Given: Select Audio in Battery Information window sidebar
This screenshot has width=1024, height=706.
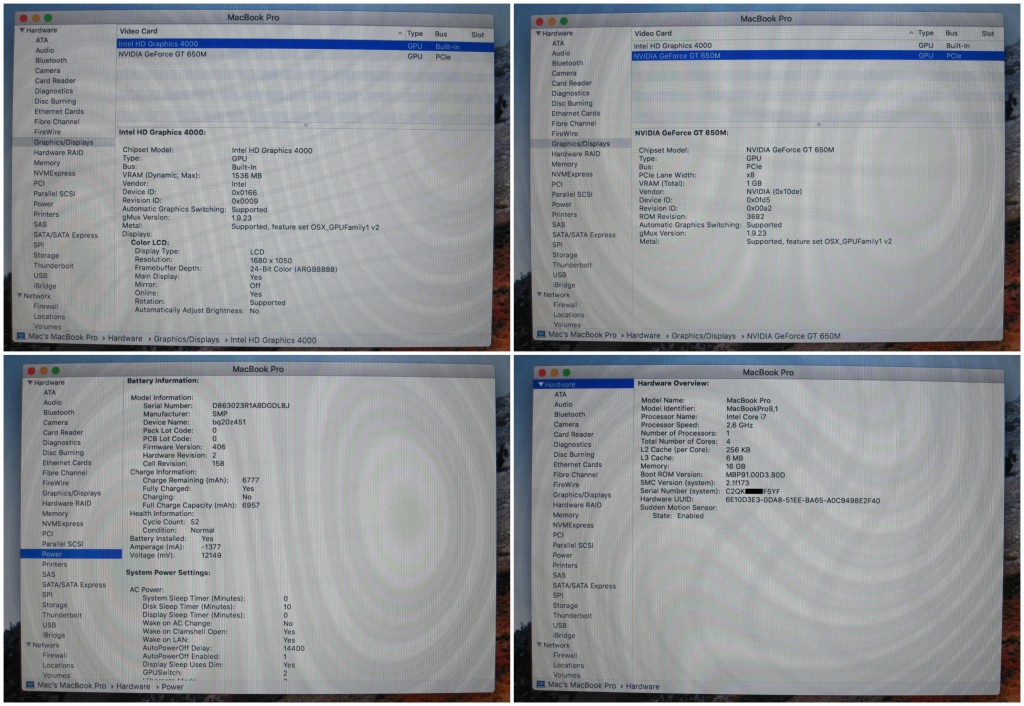Looking at the screenshot, I should 52,402.
